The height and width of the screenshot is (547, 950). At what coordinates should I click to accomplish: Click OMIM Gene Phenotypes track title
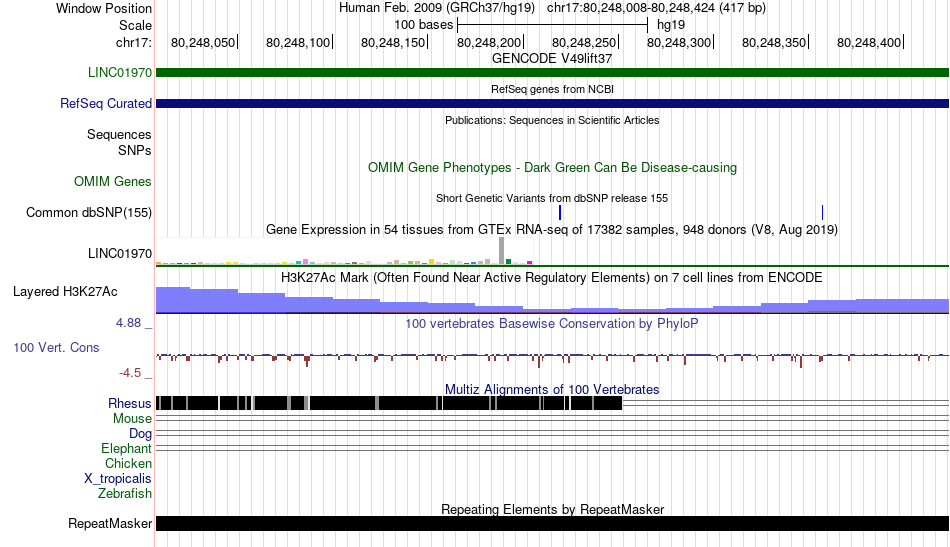click(552, 168)
